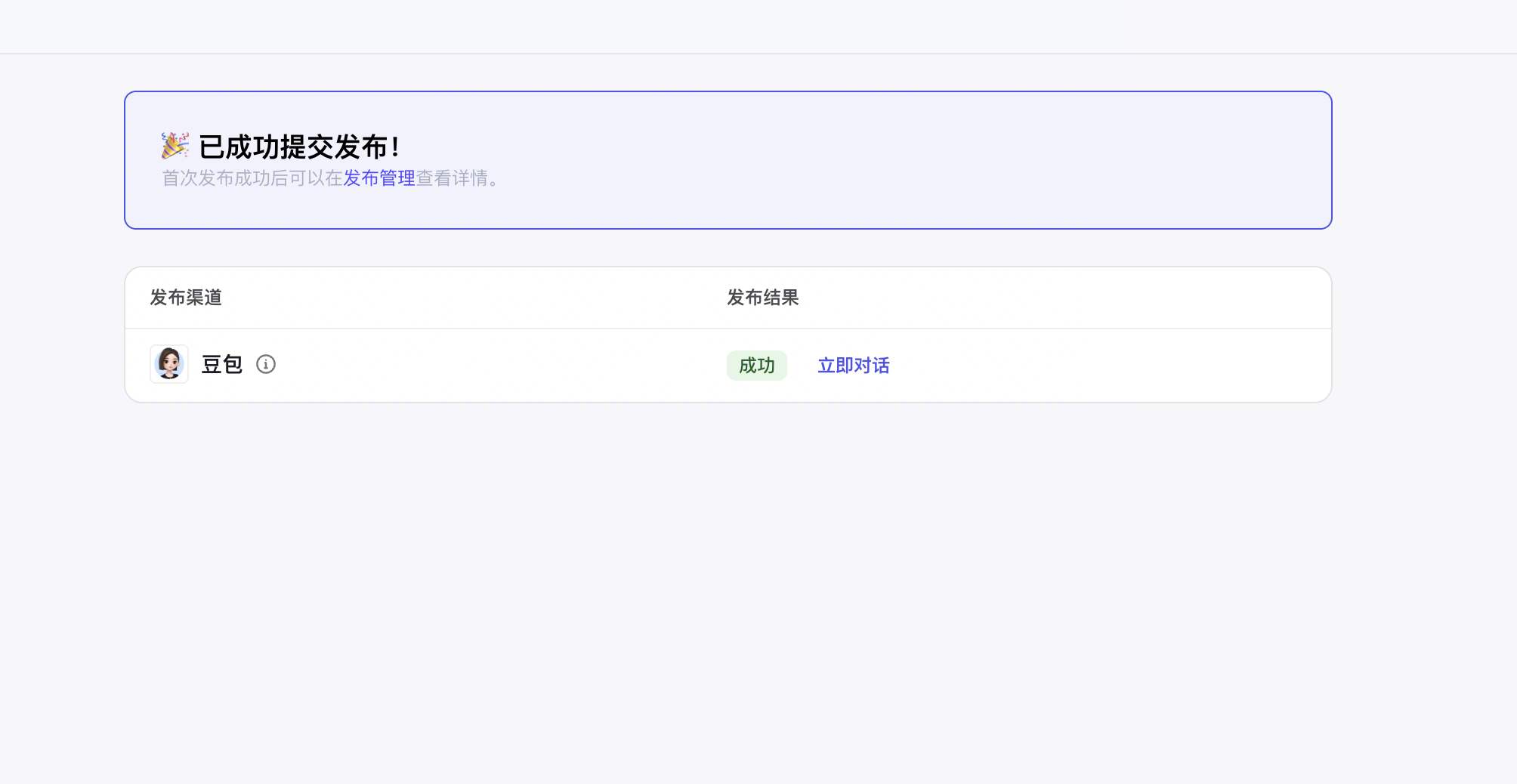Click blank header space between 发布渠道 and 发布结果
The image size is (1517, 784).
pyautogui.click(x=468, y=298)
